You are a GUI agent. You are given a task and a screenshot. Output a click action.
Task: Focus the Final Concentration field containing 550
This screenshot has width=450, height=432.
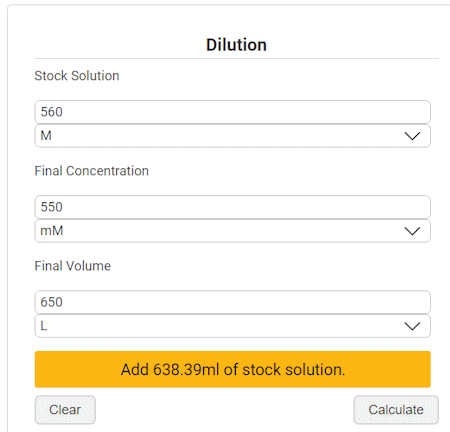coord(233,207)
